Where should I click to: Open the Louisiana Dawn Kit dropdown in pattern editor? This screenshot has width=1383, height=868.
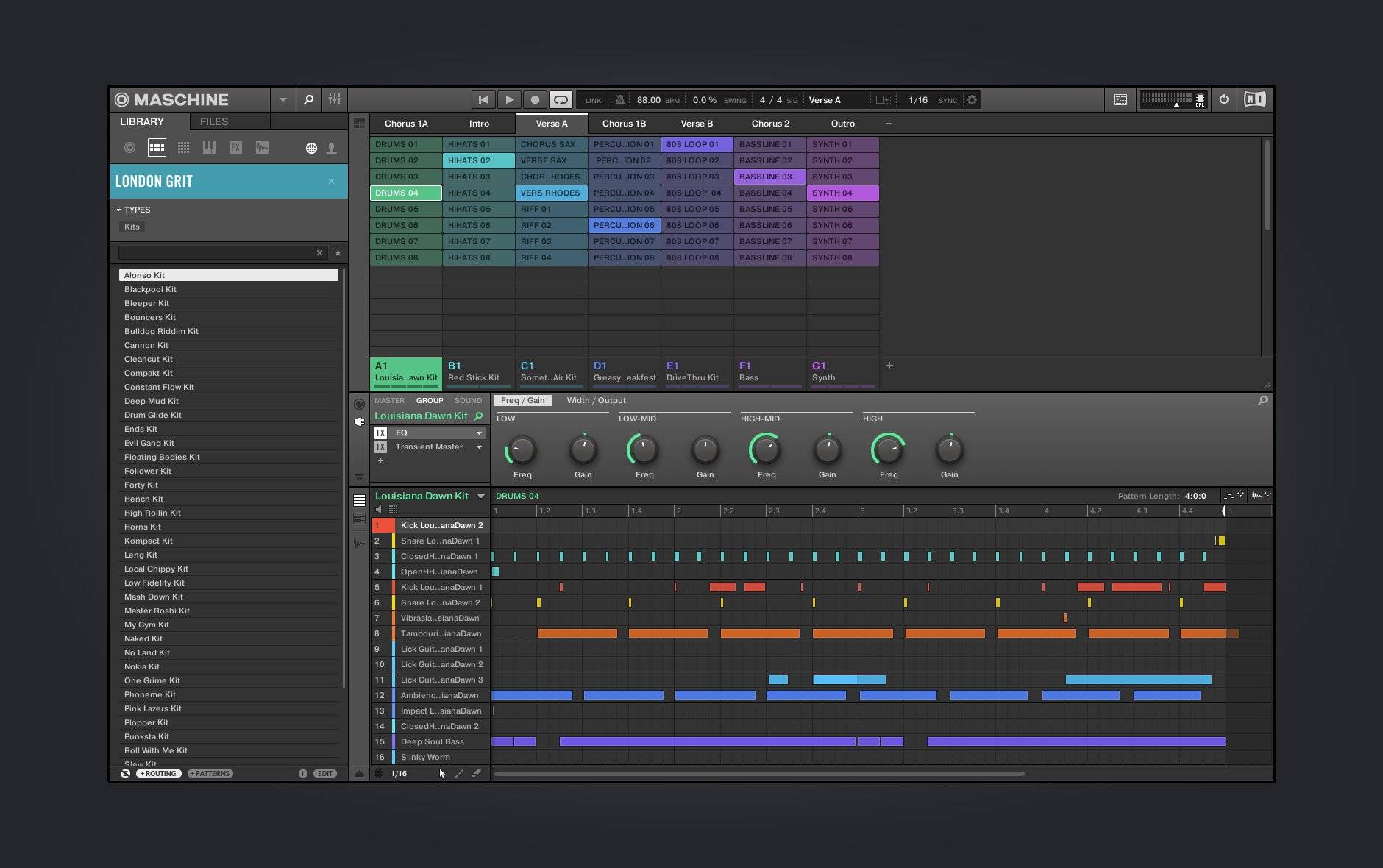coord(482,496)
